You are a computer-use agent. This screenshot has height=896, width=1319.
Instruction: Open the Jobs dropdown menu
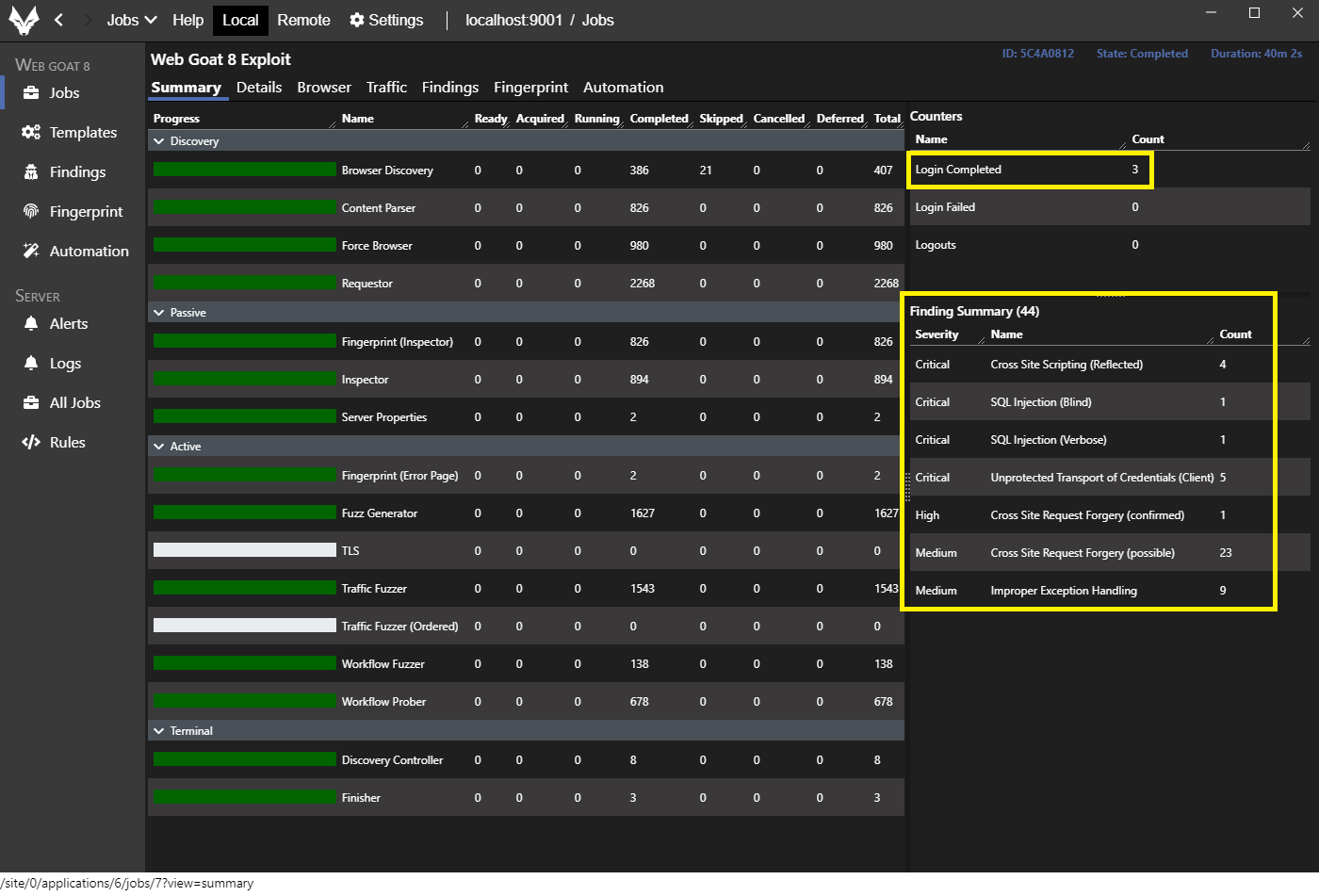(x=131, y=20)
